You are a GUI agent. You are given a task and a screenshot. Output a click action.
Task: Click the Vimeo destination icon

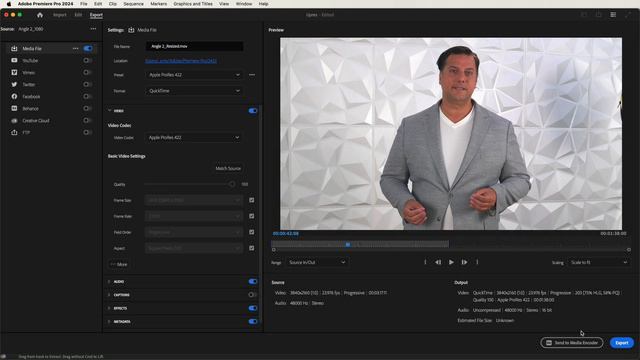click(14, 72)
